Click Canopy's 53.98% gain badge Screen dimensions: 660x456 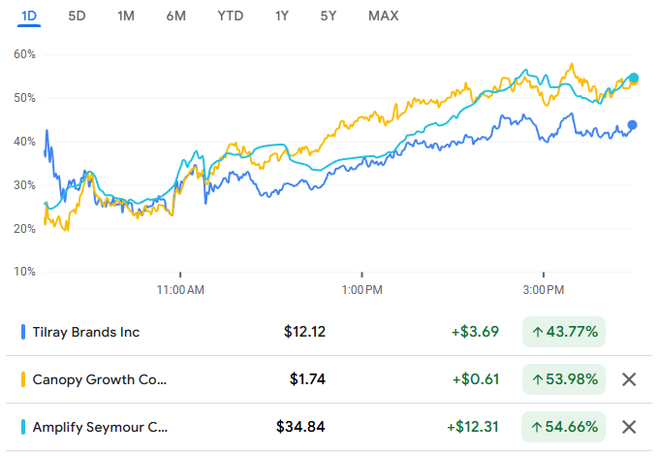click(563, 380)
